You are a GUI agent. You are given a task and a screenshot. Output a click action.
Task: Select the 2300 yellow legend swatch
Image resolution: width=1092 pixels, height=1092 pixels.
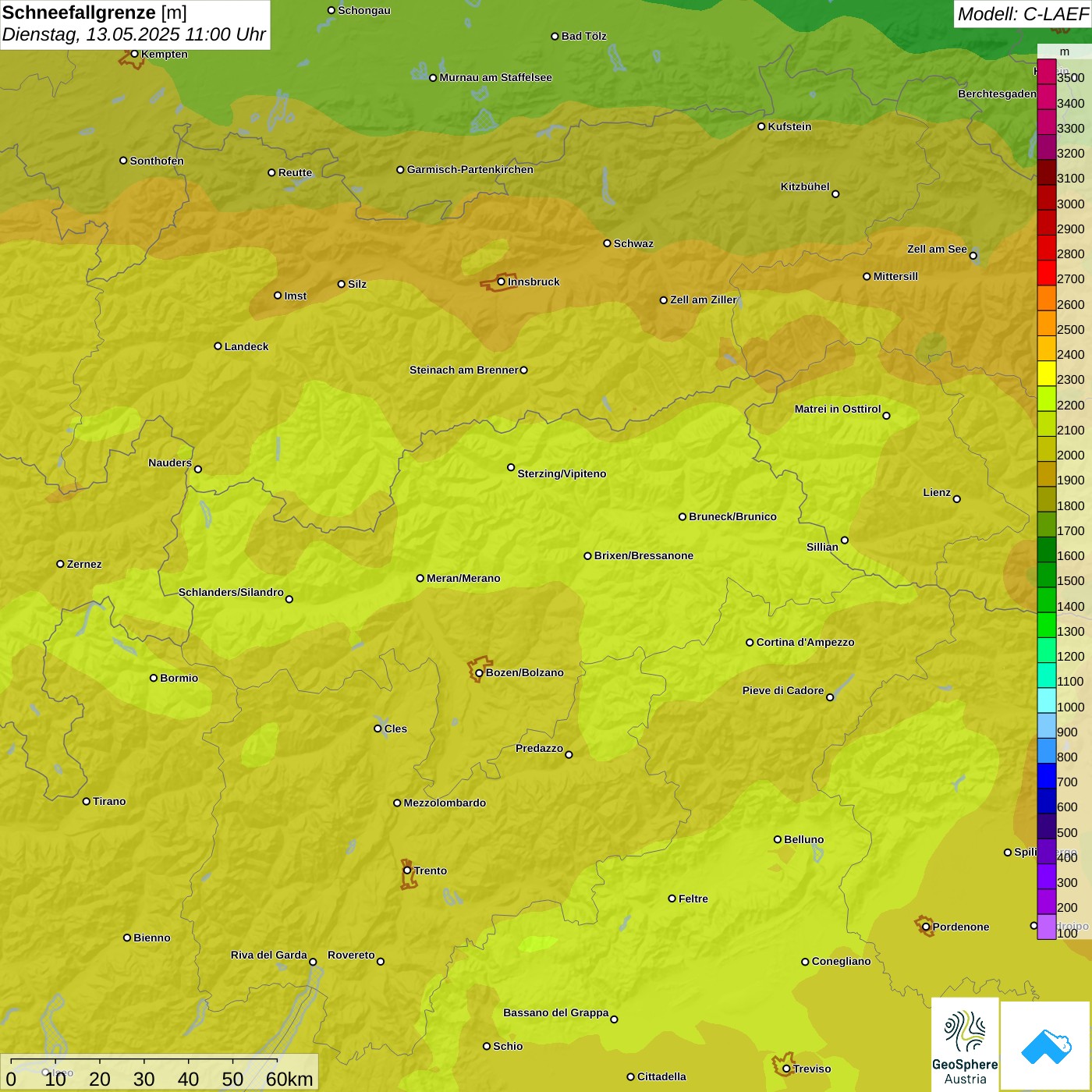[1047, 374]
